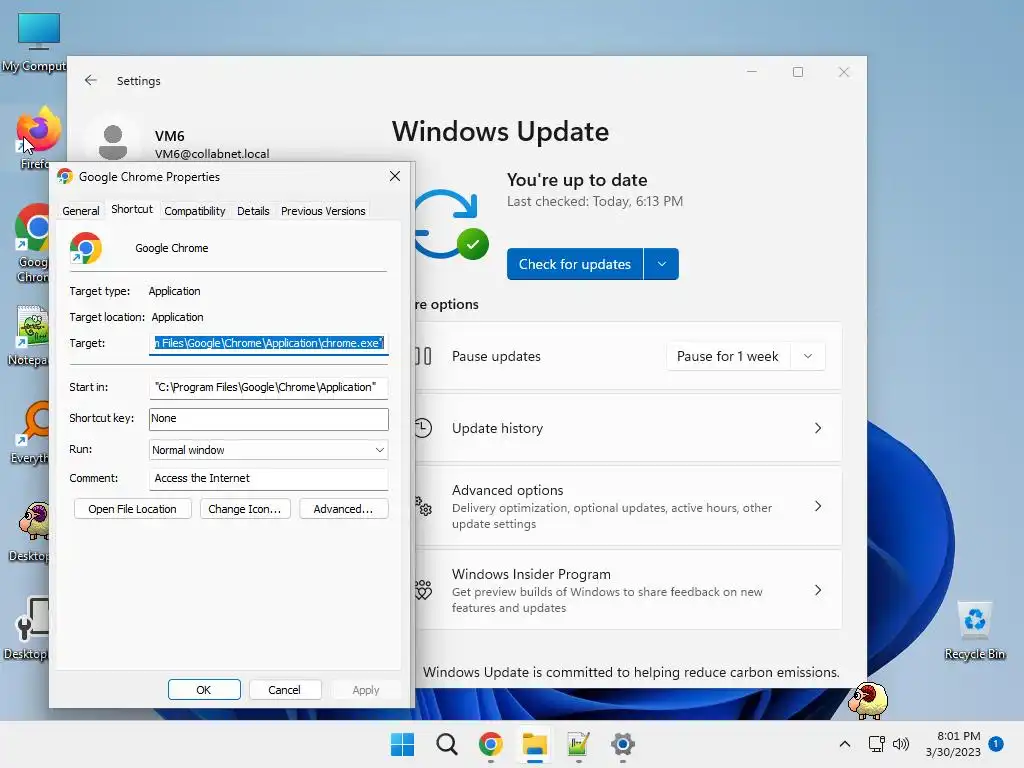Click the Comment field

(269, 478)
